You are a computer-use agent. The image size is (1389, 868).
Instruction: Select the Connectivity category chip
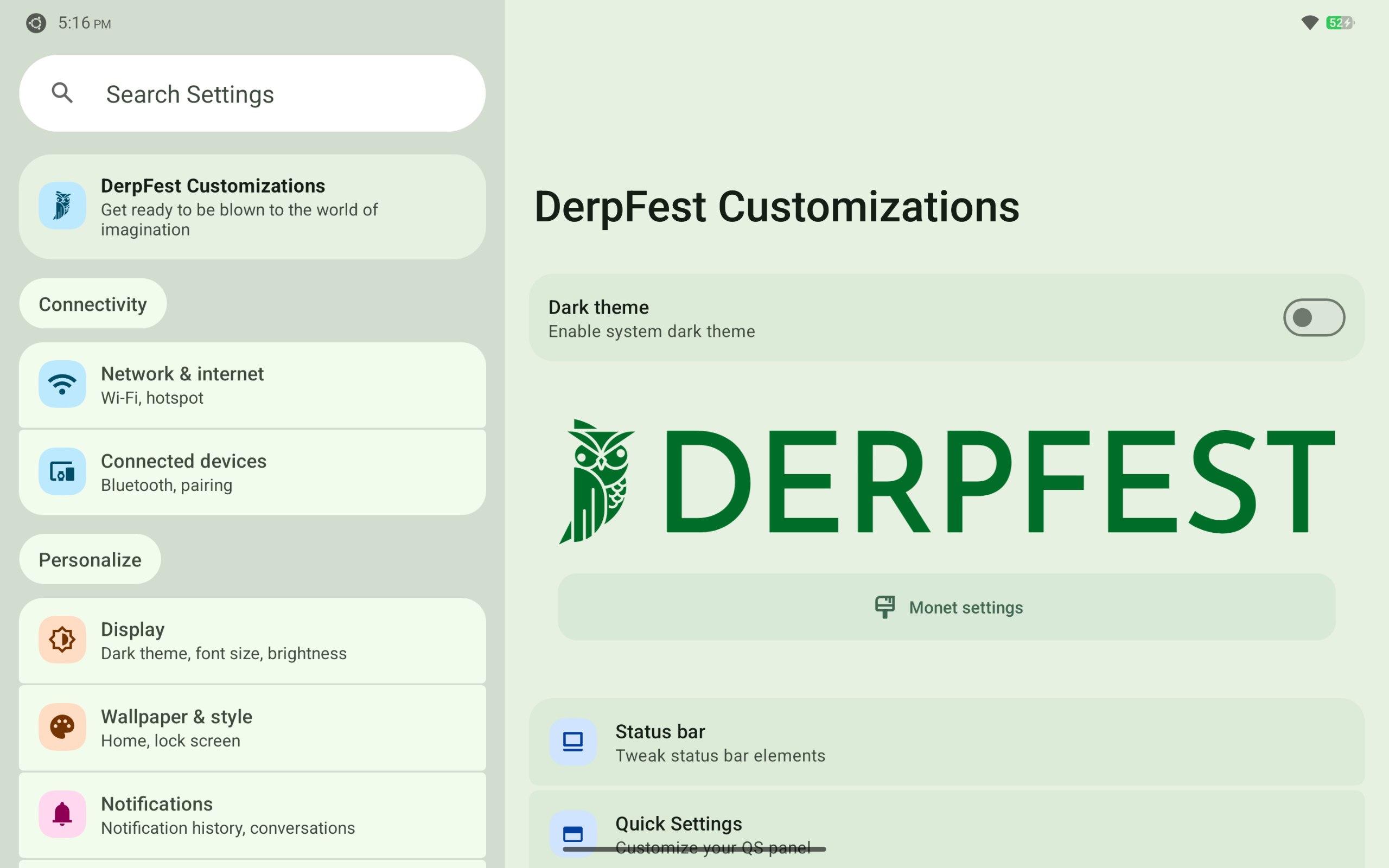(92, 304)
